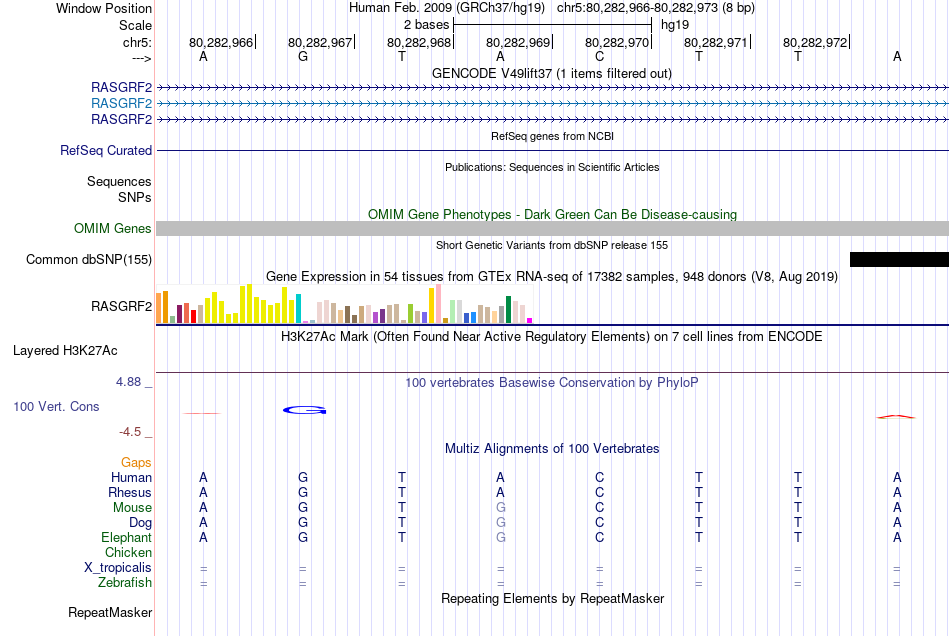This screenshot has width=950, height=636.
Task: Click chr5:80,282,966-80,282,973 (8 bp) header text
Action: (x=656, y=8)
